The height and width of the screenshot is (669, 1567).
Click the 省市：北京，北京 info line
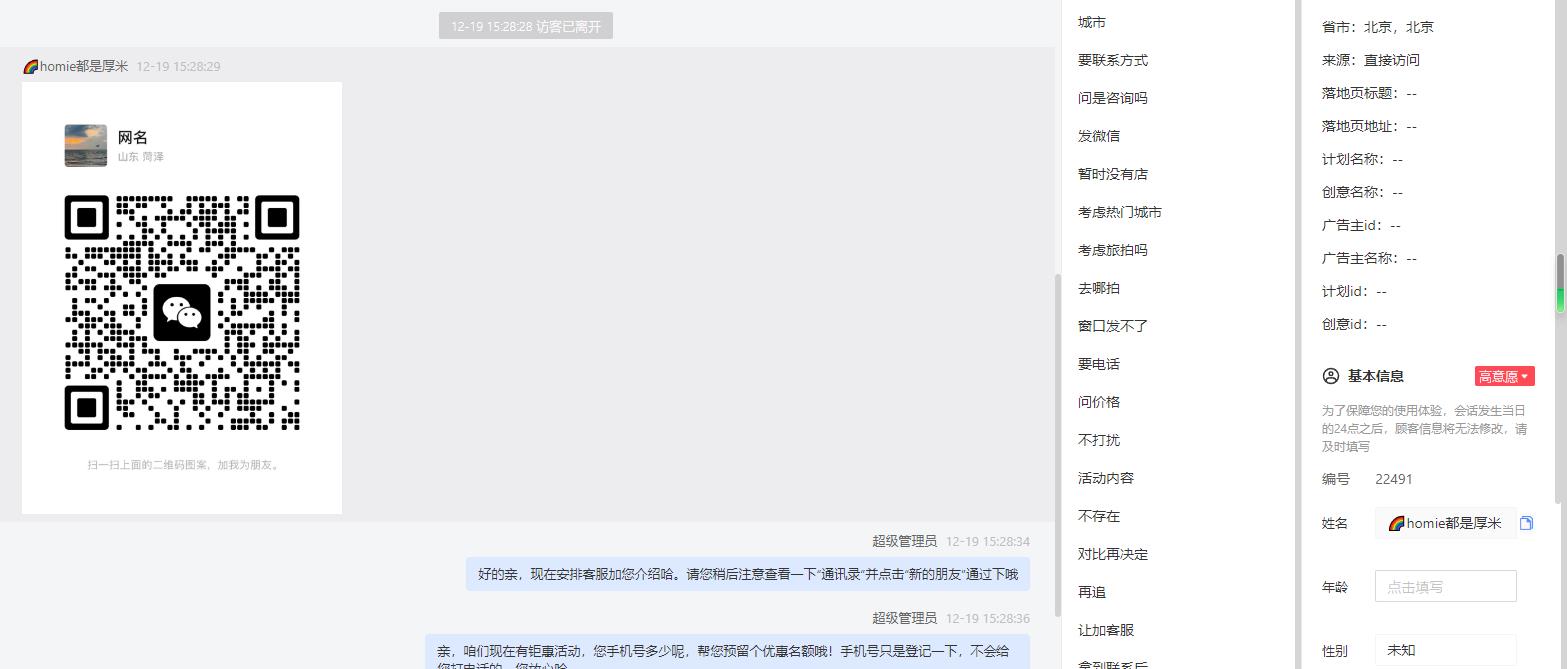1378,27
